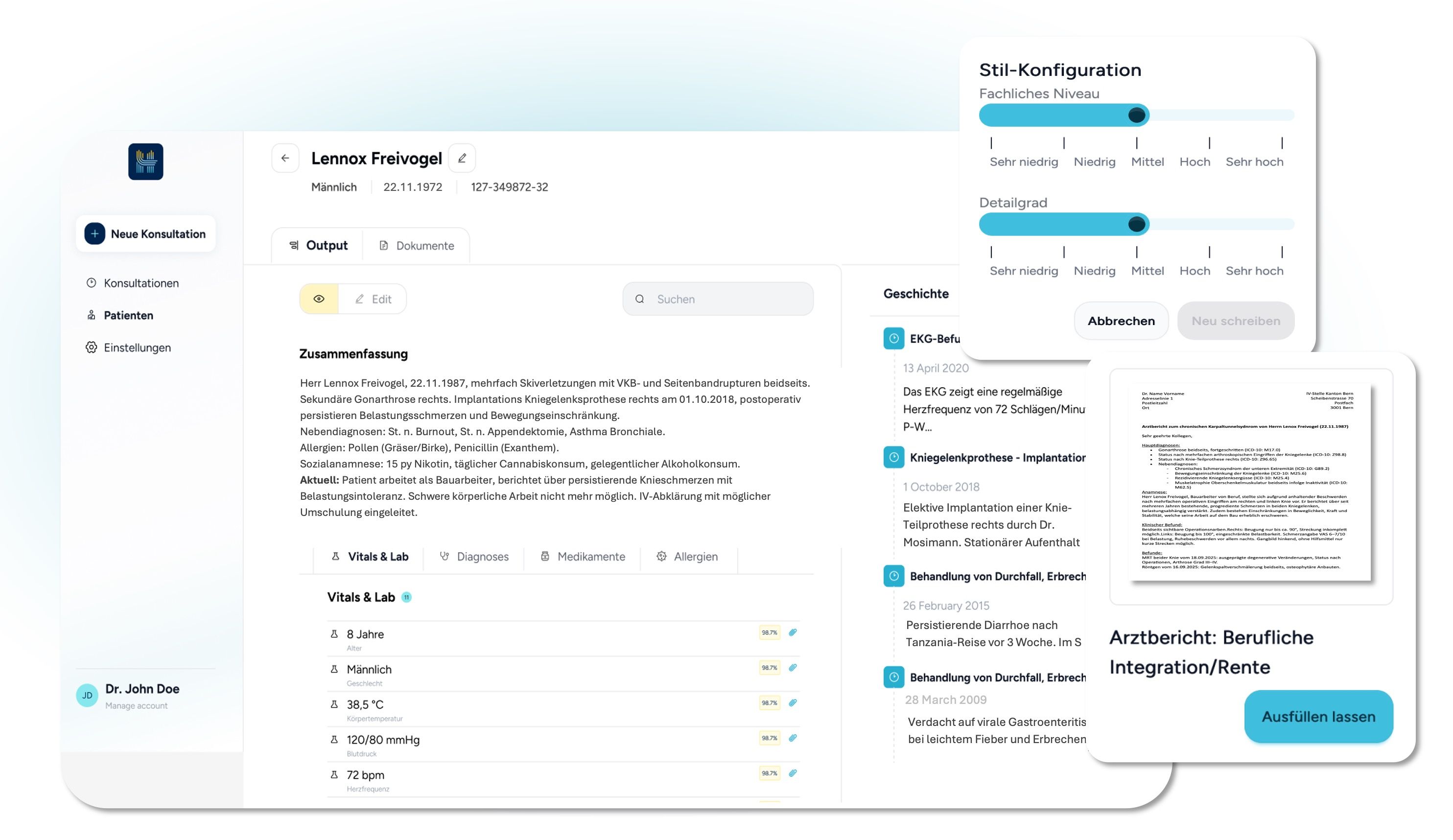The image size is (1453, 840).
Task: Enable Edit mode for the summary
Action: (373, 299)
